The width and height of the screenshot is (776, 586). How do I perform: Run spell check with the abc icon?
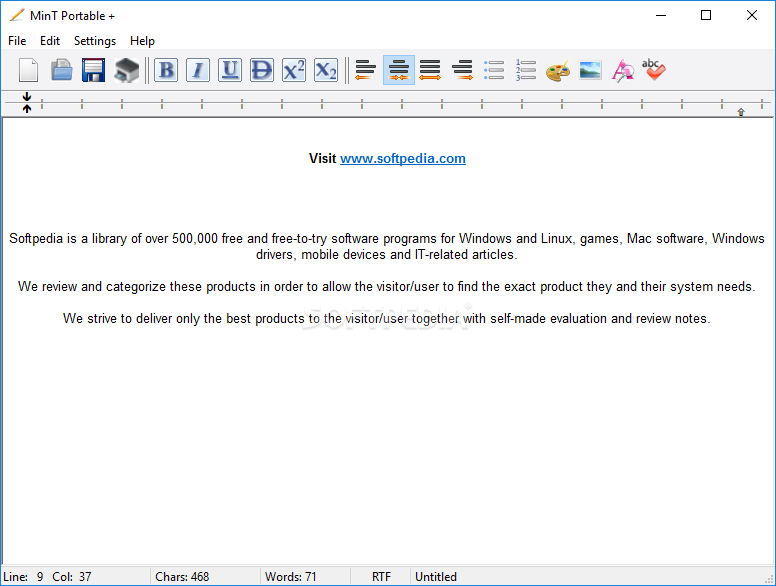pyautogui.click(x=654, y=70)
